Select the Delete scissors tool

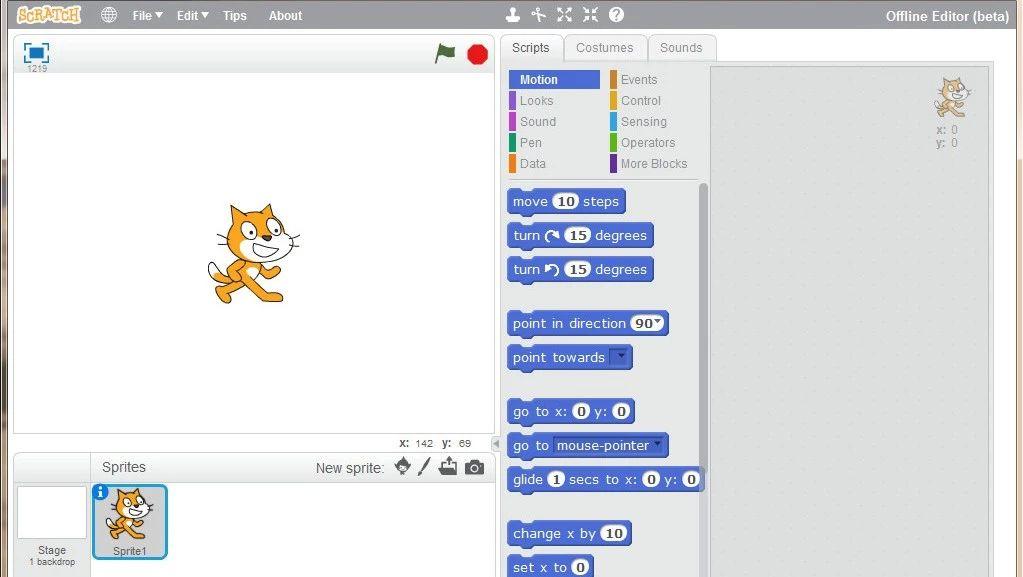tap(539, 14)
